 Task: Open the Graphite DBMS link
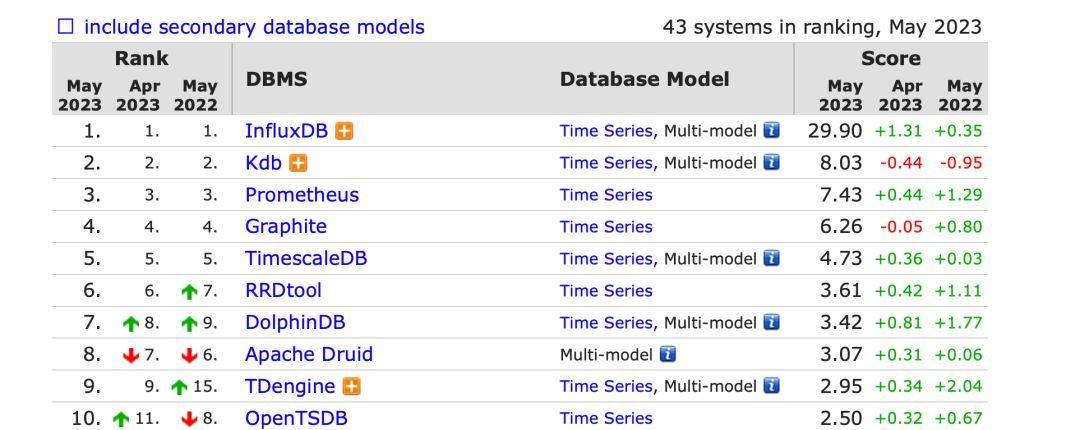(x=286, y=227)
